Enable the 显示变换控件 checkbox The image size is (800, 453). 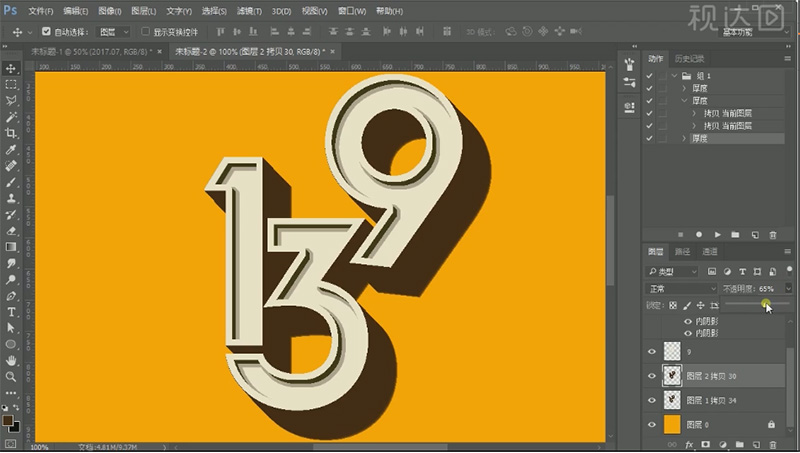pyautogui.click(x=146, y=31)
